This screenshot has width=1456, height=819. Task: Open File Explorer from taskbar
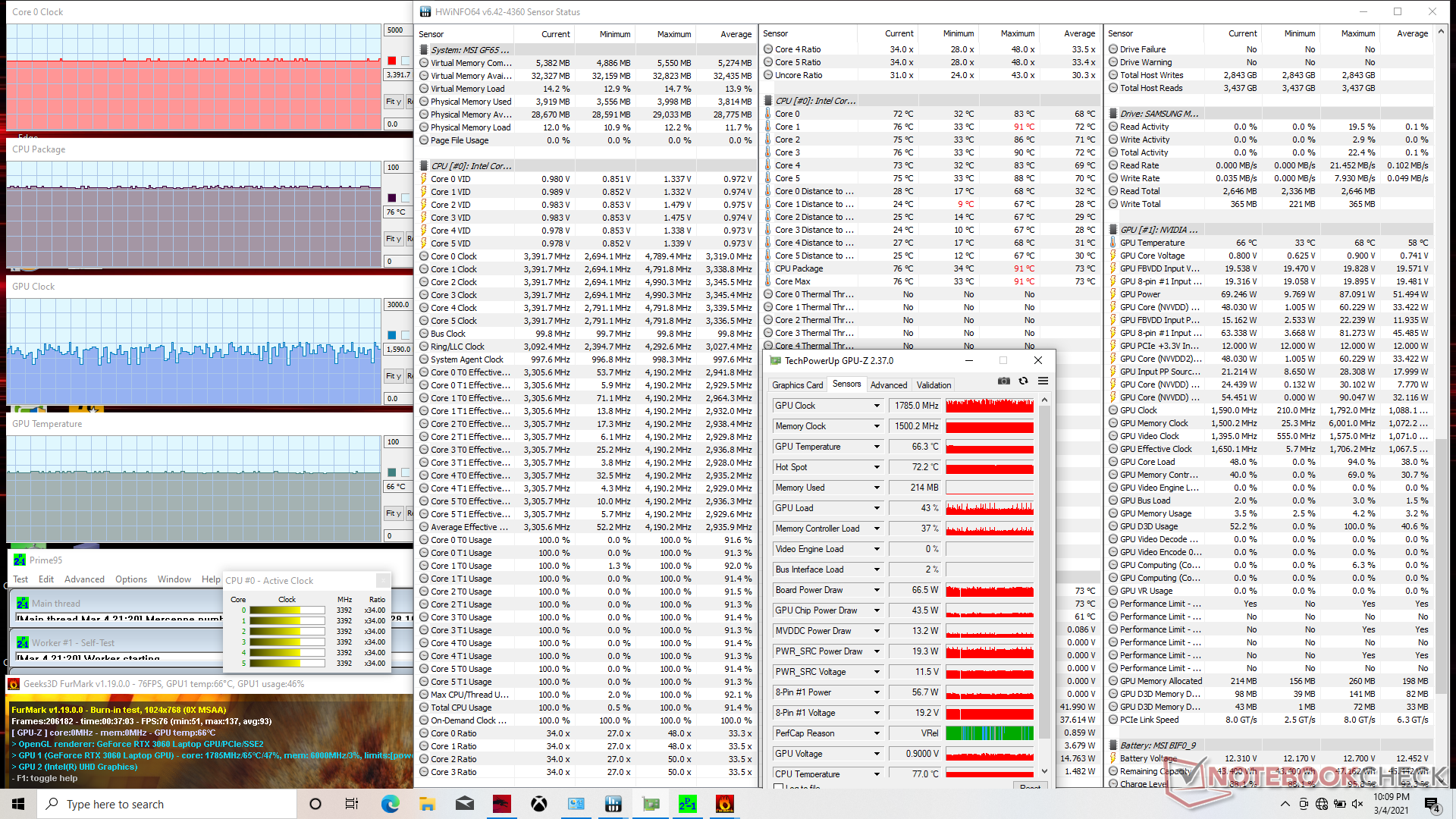tap(427, 804)
